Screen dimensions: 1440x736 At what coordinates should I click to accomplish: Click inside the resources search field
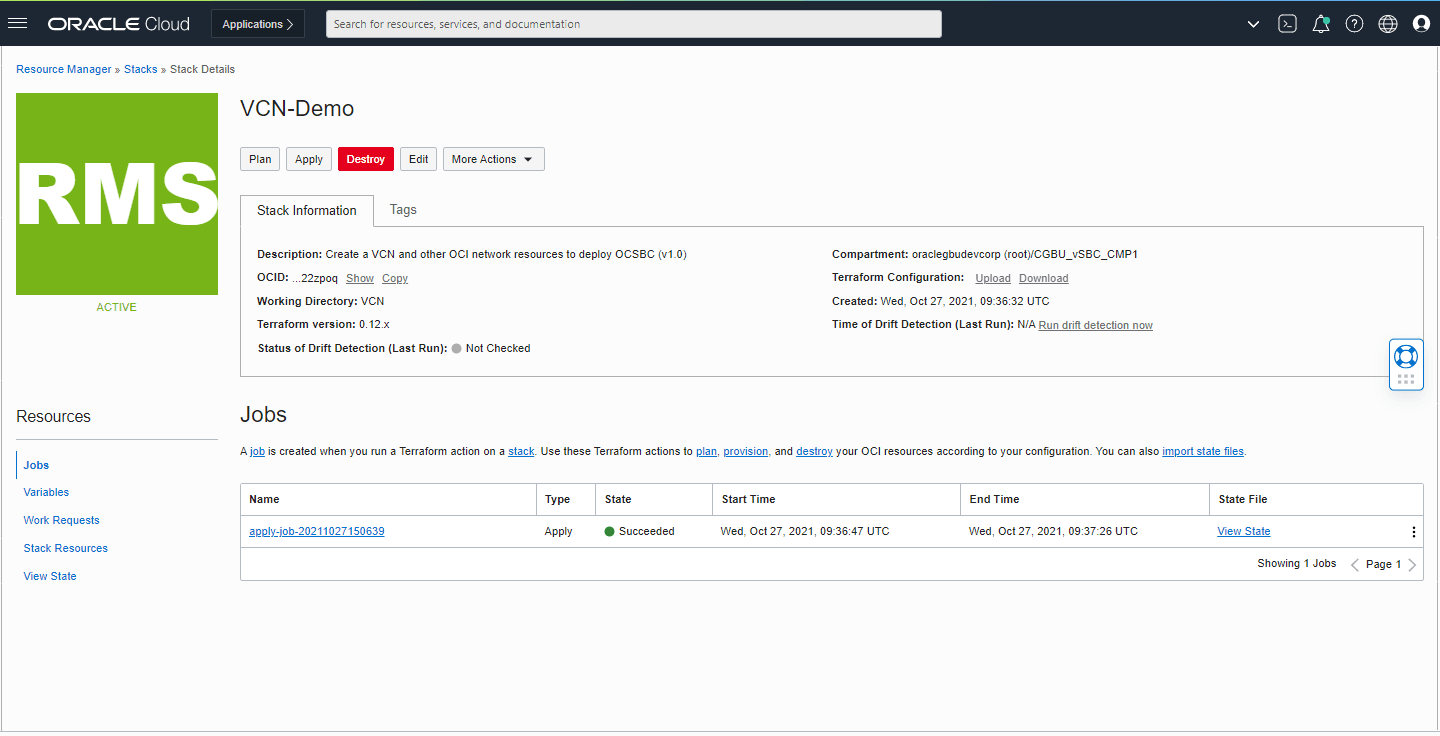point(633,23)
